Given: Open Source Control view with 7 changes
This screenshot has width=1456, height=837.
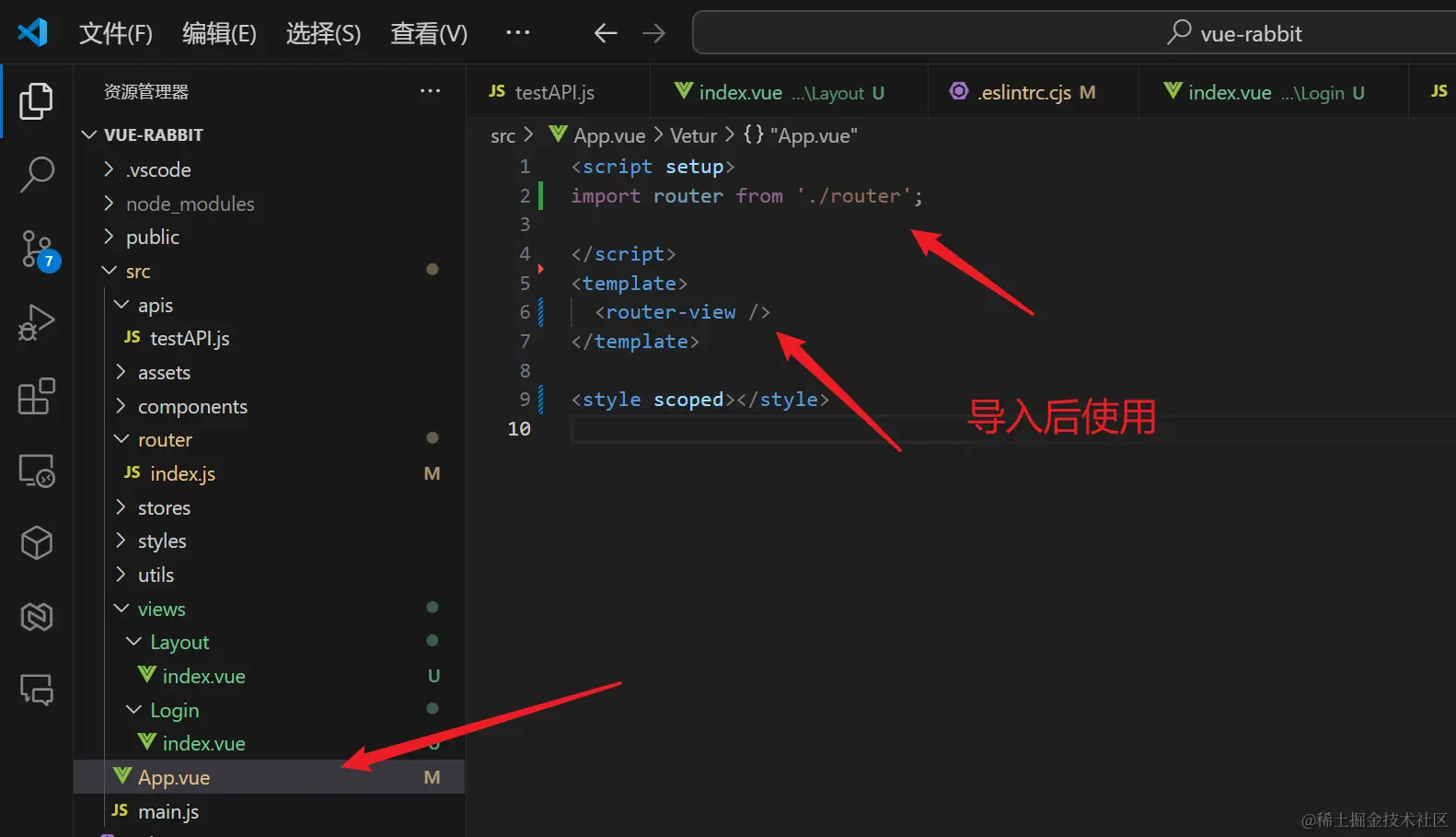Looking at the screenshot, I should pyautogui.click(x=39, y=250).
